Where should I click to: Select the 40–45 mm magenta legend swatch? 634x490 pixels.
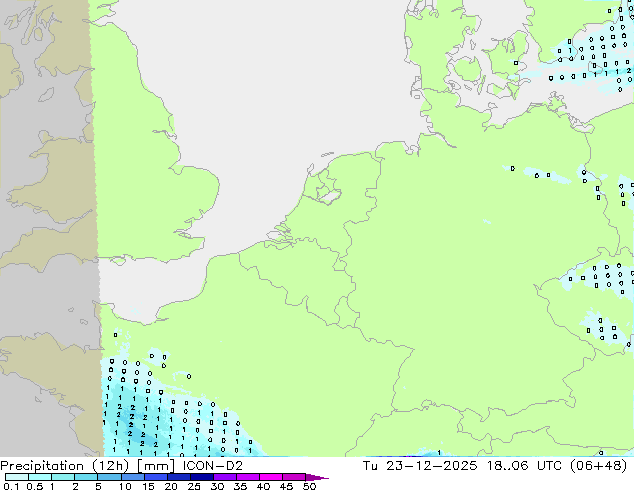click(271, 477)
